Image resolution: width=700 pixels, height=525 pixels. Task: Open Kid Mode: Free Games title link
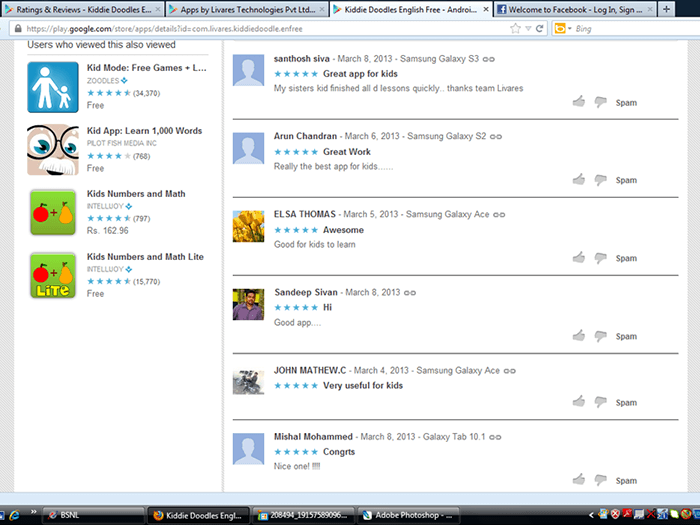point(146,68)
